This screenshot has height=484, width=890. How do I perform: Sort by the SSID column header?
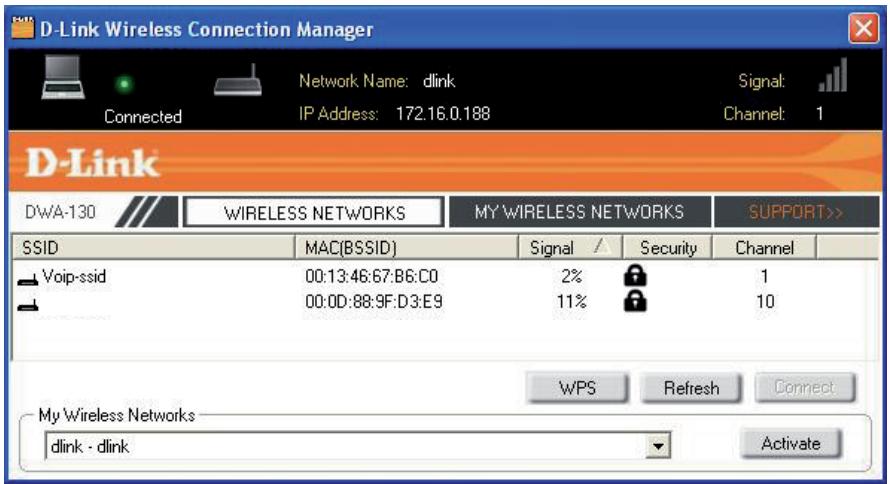coord(153,247)
